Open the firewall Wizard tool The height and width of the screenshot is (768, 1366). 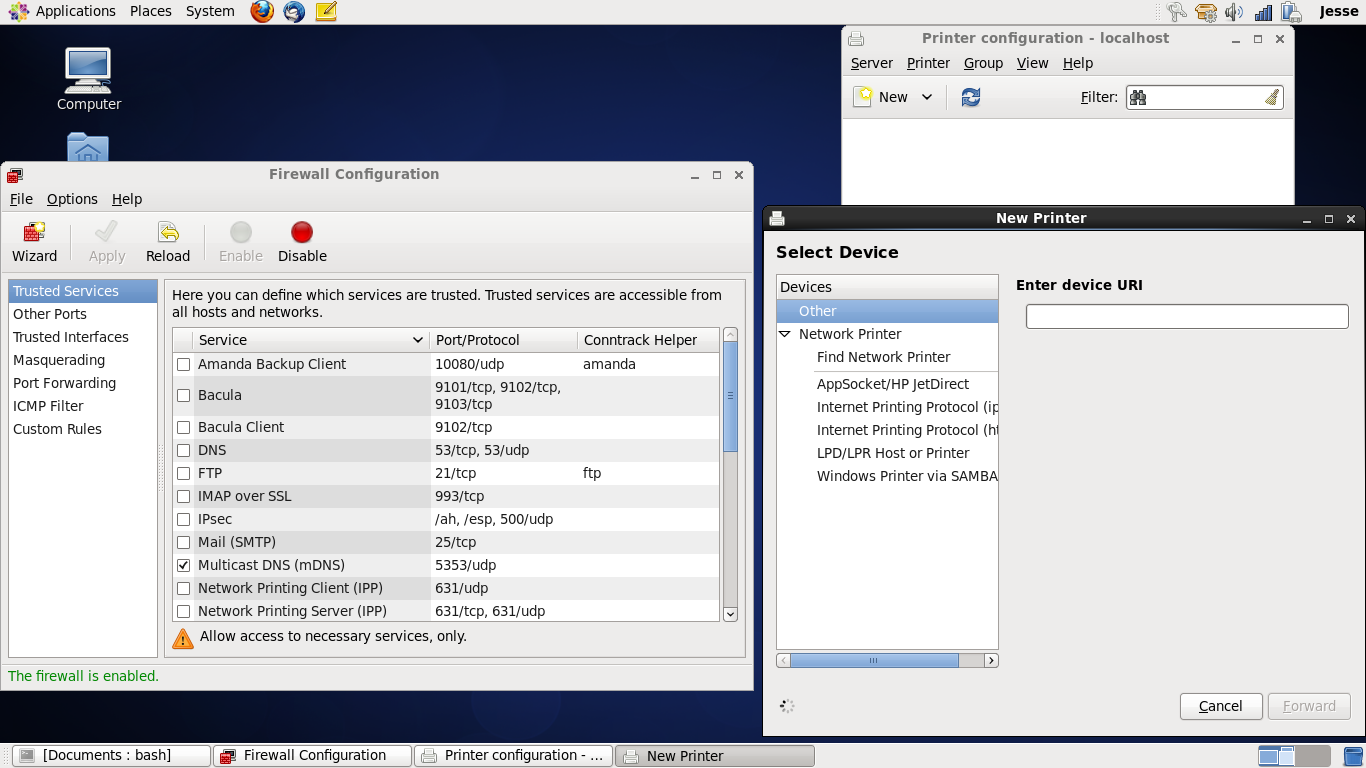coord(35,242)
